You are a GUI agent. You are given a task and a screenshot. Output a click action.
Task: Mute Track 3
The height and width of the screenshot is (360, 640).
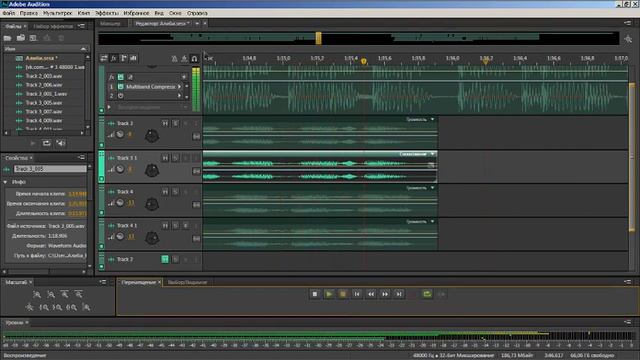(x=165, y=123)
